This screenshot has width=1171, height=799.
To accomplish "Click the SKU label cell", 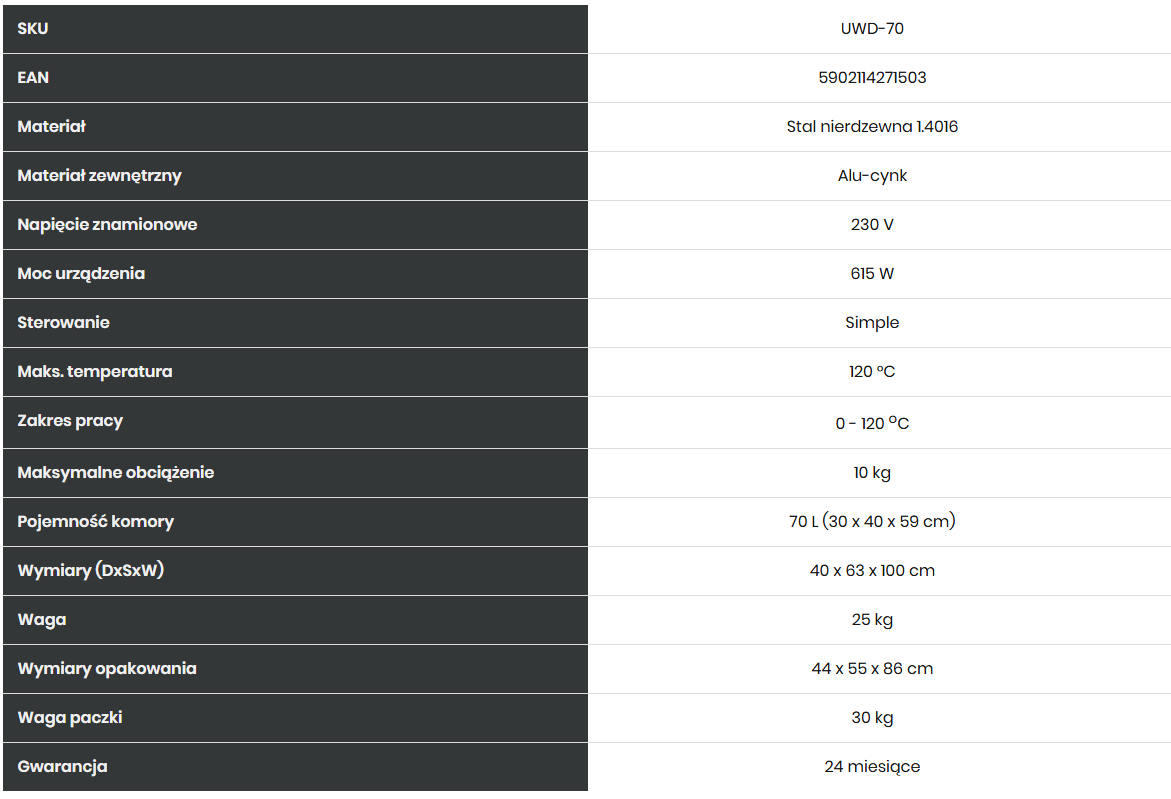I will click(295, 28).
